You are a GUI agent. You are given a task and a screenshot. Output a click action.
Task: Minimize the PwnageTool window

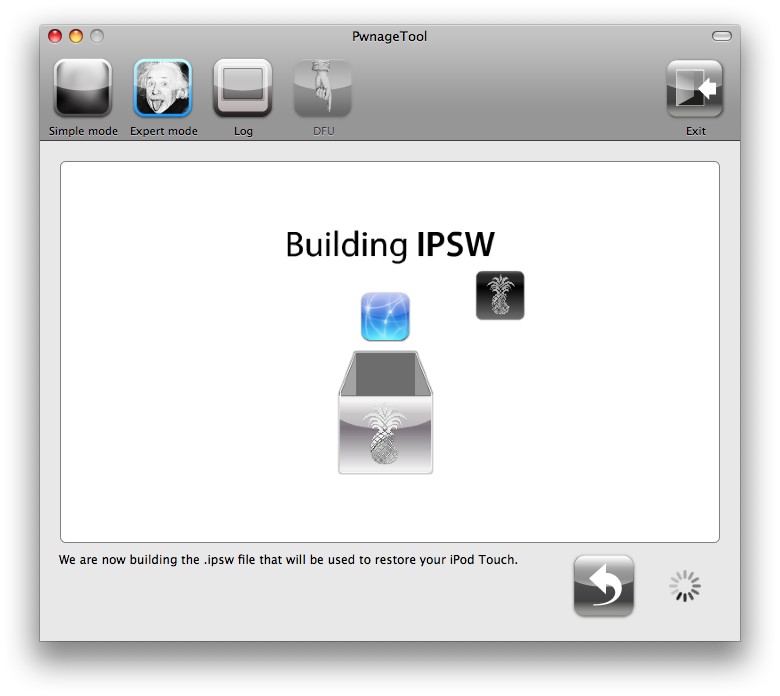coord(76,36)
